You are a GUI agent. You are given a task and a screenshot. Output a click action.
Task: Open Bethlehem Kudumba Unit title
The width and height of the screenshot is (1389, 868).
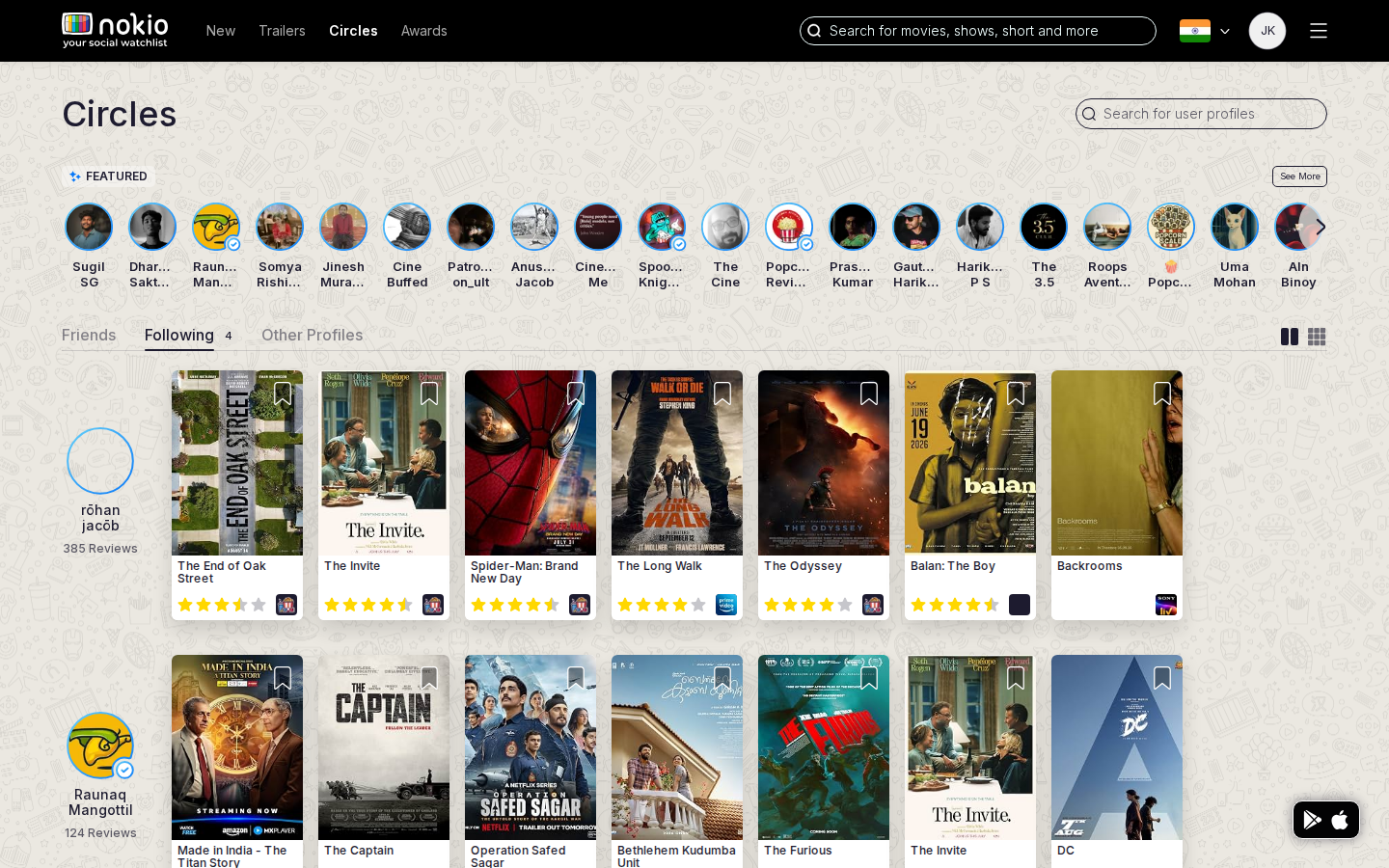pyautogui.click(x=676, y=856)
